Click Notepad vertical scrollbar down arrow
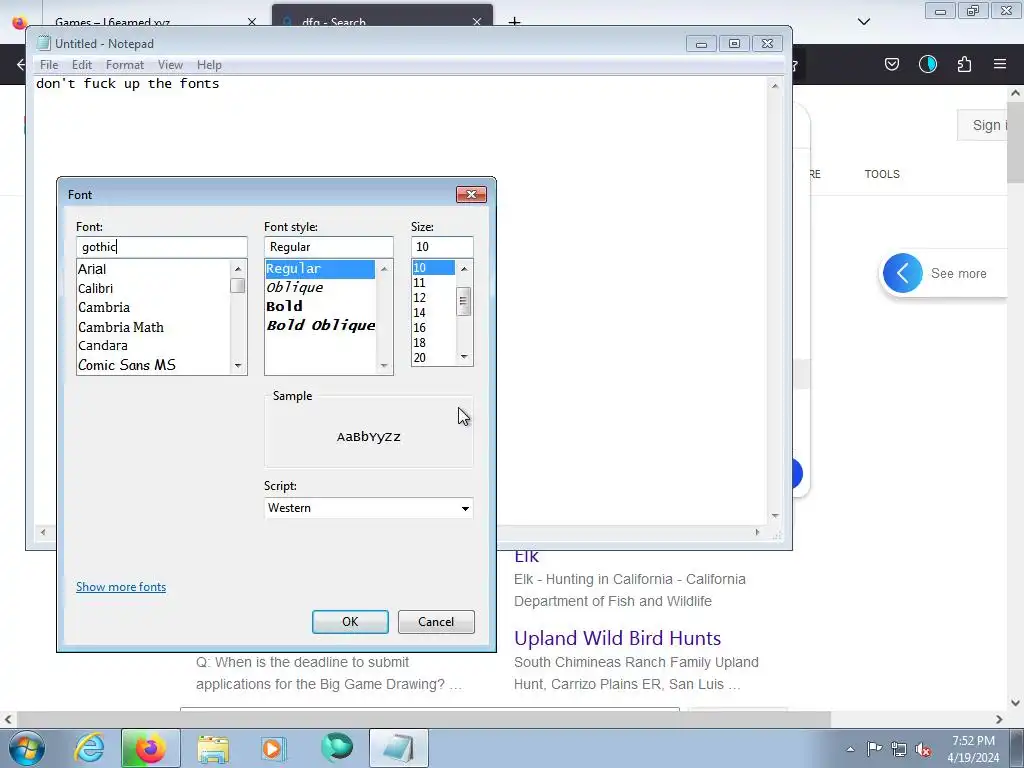Screen dimensions: 1024x768 coord(775,516)
